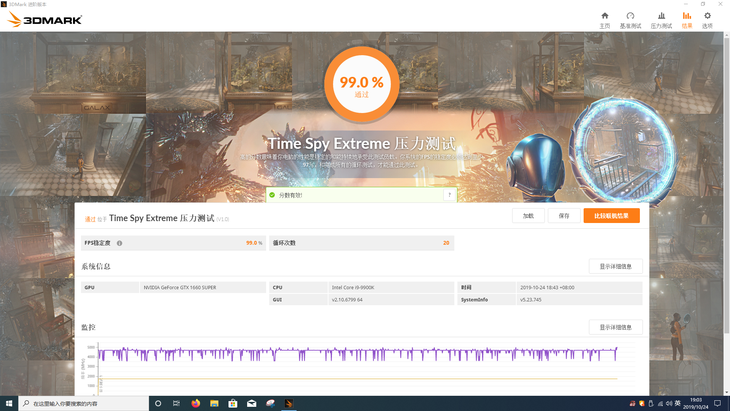Click the taskbar clock showing 19:03
The height and width of the screenshot is (411, 730).
tap(696, 404)
